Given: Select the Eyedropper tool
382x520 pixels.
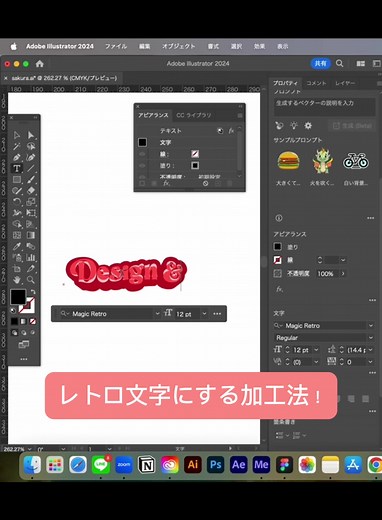Looking at the screenshot, I should [17, 246].
